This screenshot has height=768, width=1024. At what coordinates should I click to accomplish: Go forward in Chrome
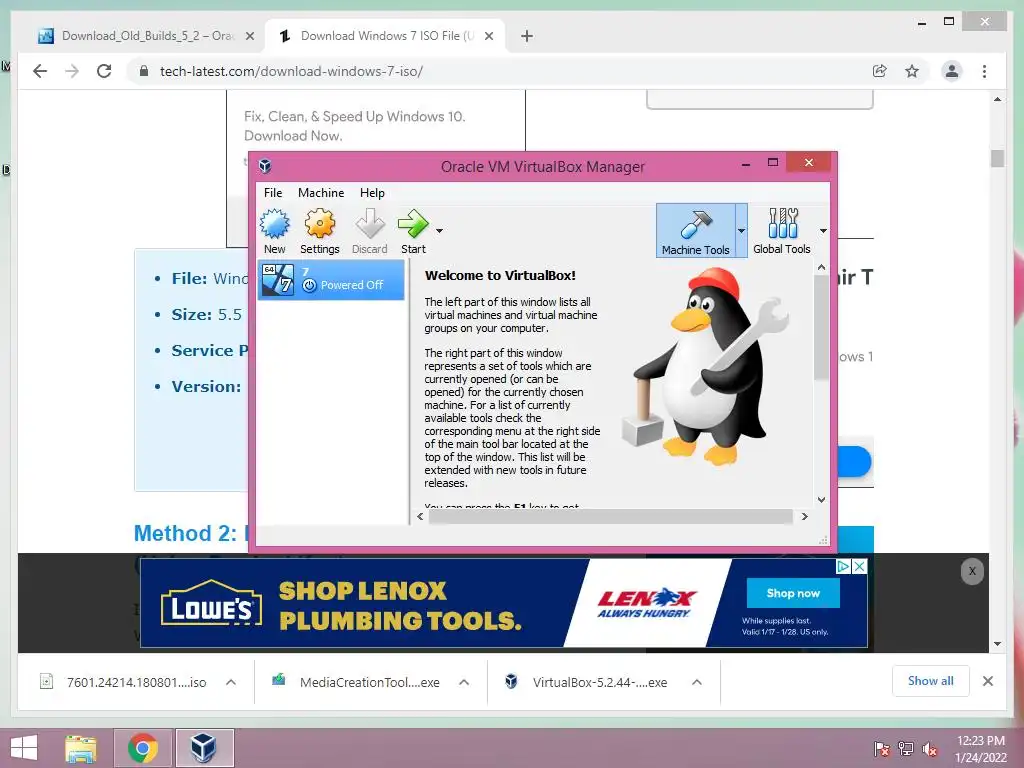pos(72,71)
